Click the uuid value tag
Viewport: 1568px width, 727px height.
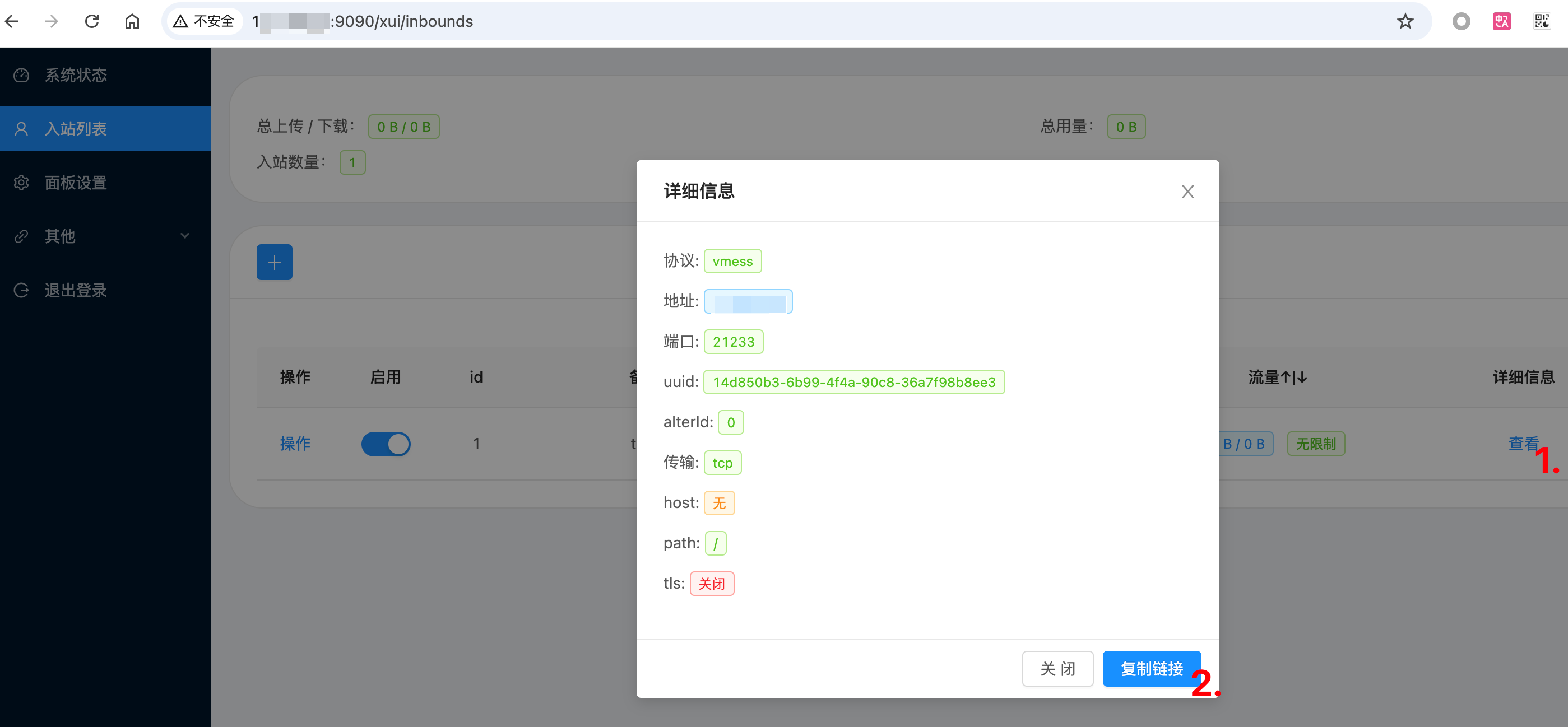tap(853, 382)
